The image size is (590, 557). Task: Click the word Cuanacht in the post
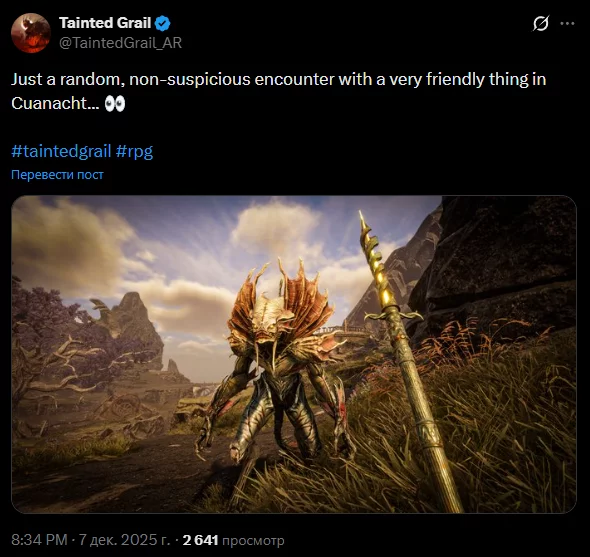pyautogui.click(x=49, y=103)
